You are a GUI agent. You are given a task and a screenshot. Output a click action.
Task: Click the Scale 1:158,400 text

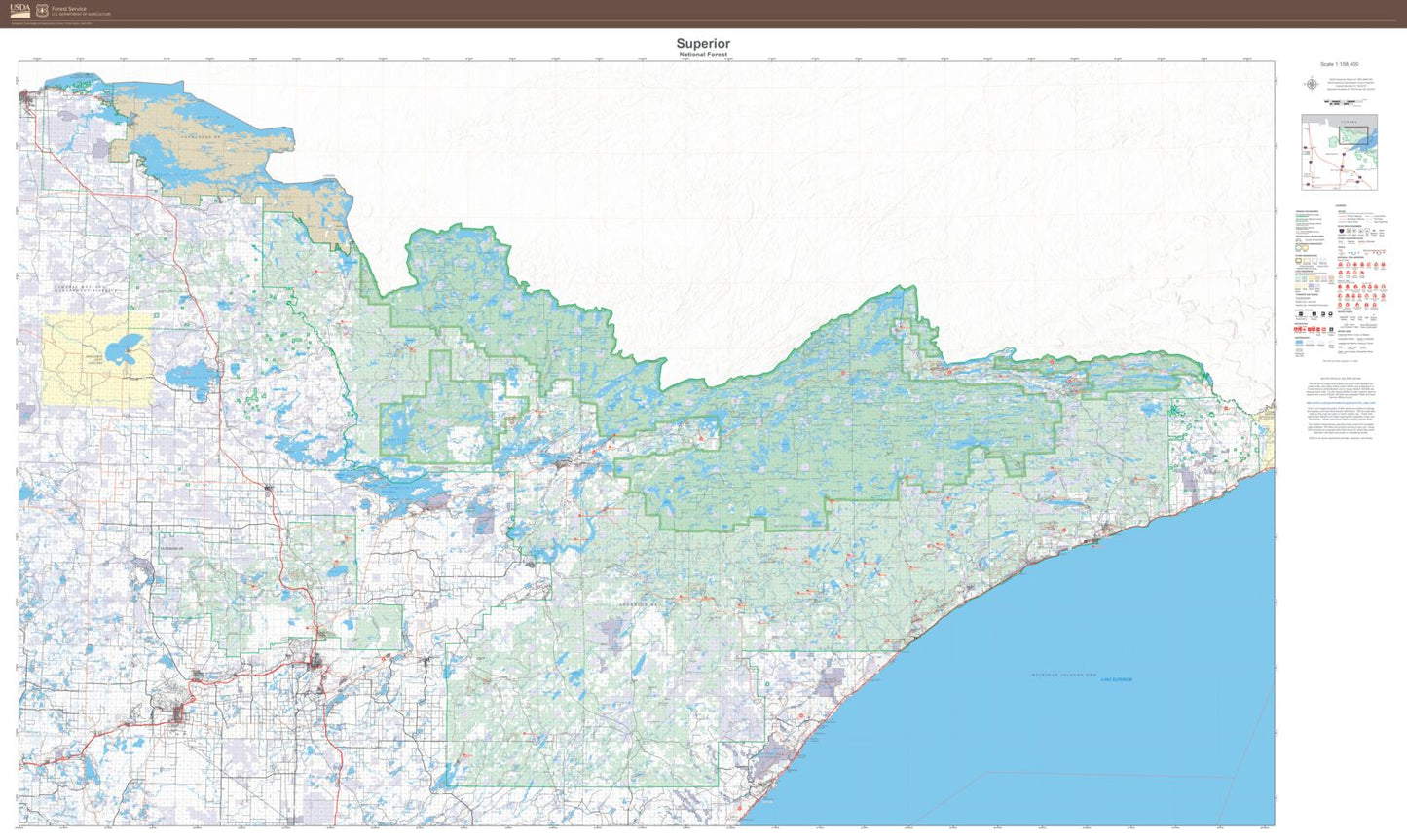[x=1339, y=63]
